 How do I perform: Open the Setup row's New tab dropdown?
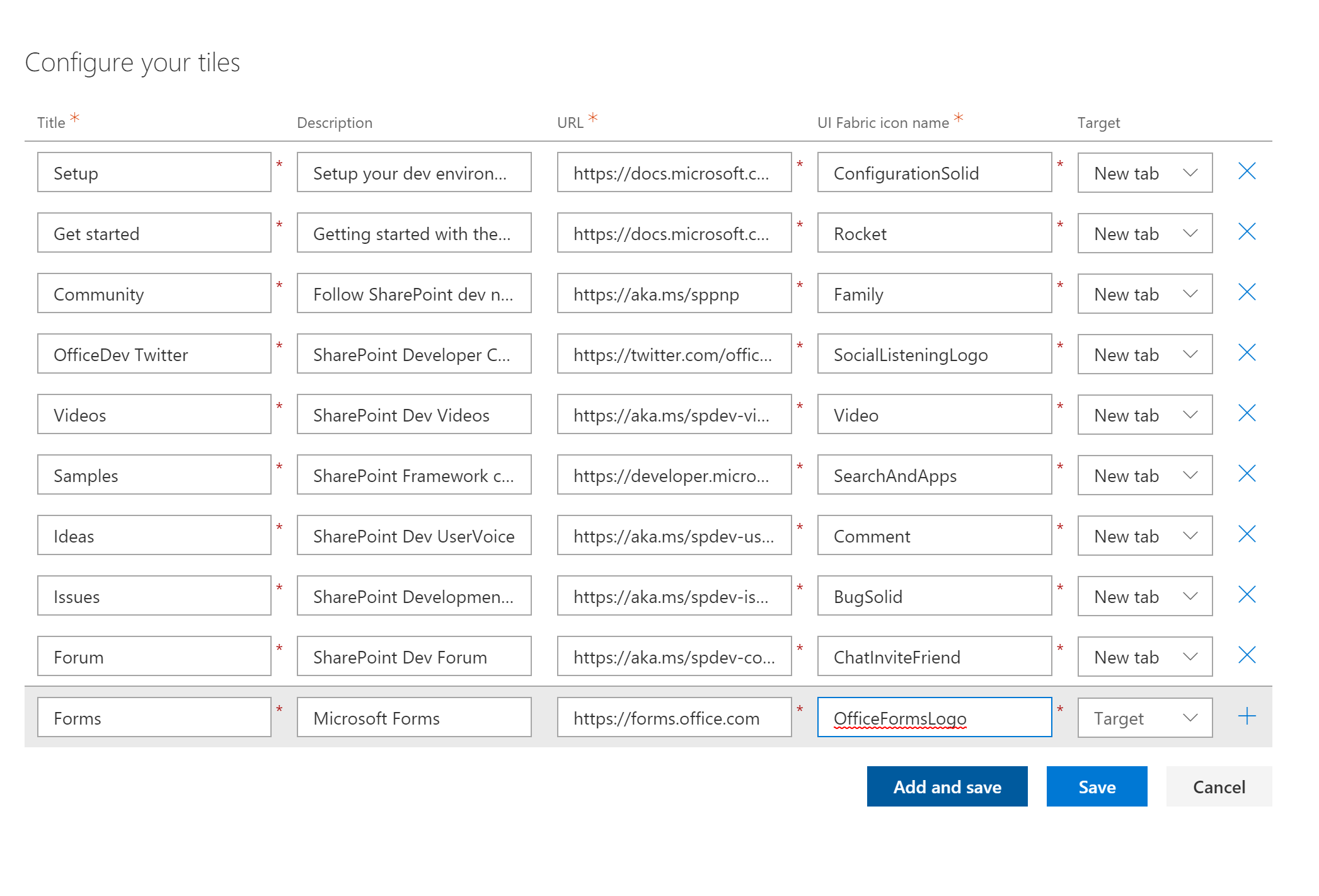pyautogui.click(x=1144, y=172)
